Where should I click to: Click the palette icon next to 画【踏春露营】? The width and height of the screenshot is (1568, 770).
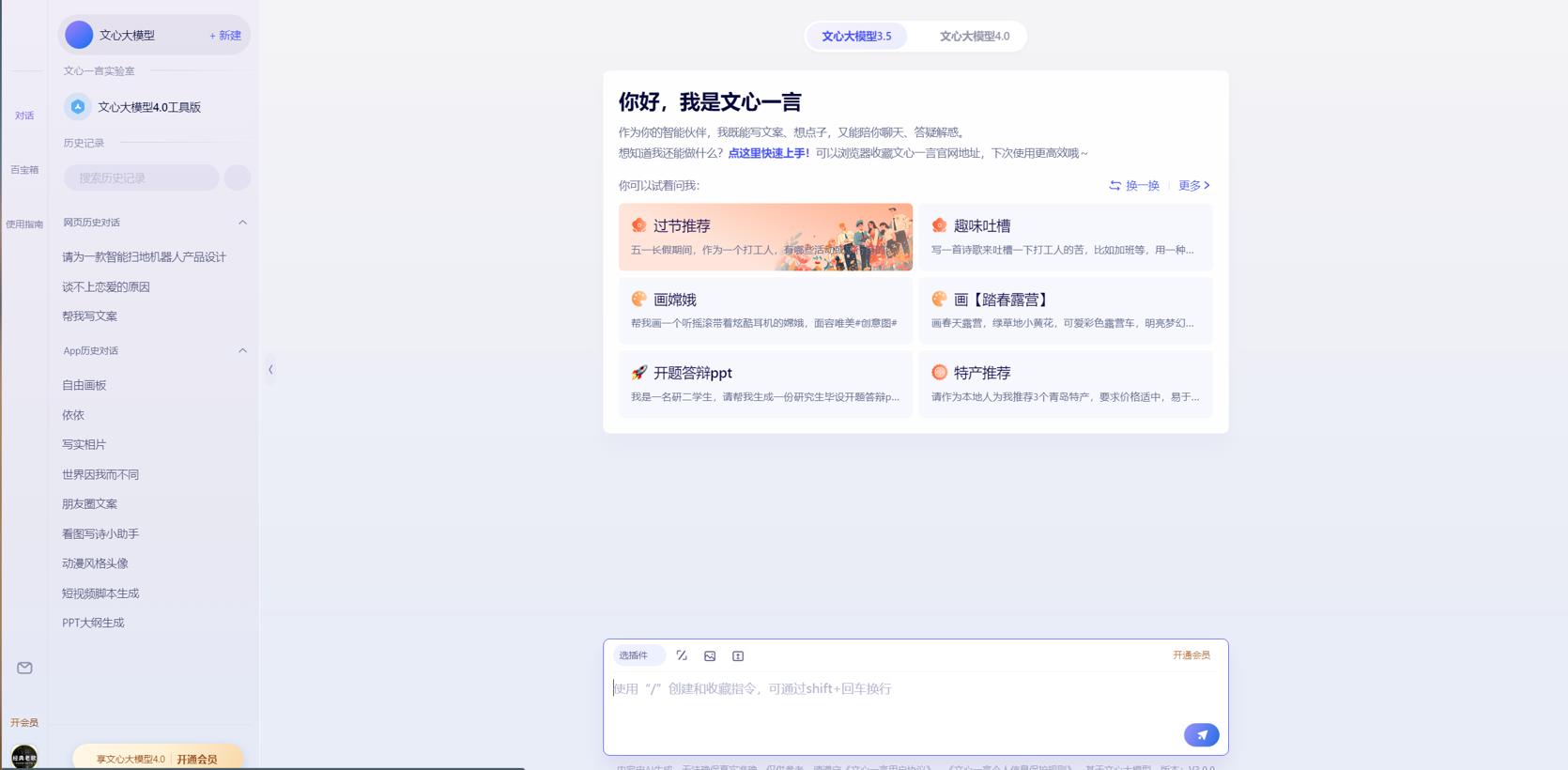(x=940, y=299)
